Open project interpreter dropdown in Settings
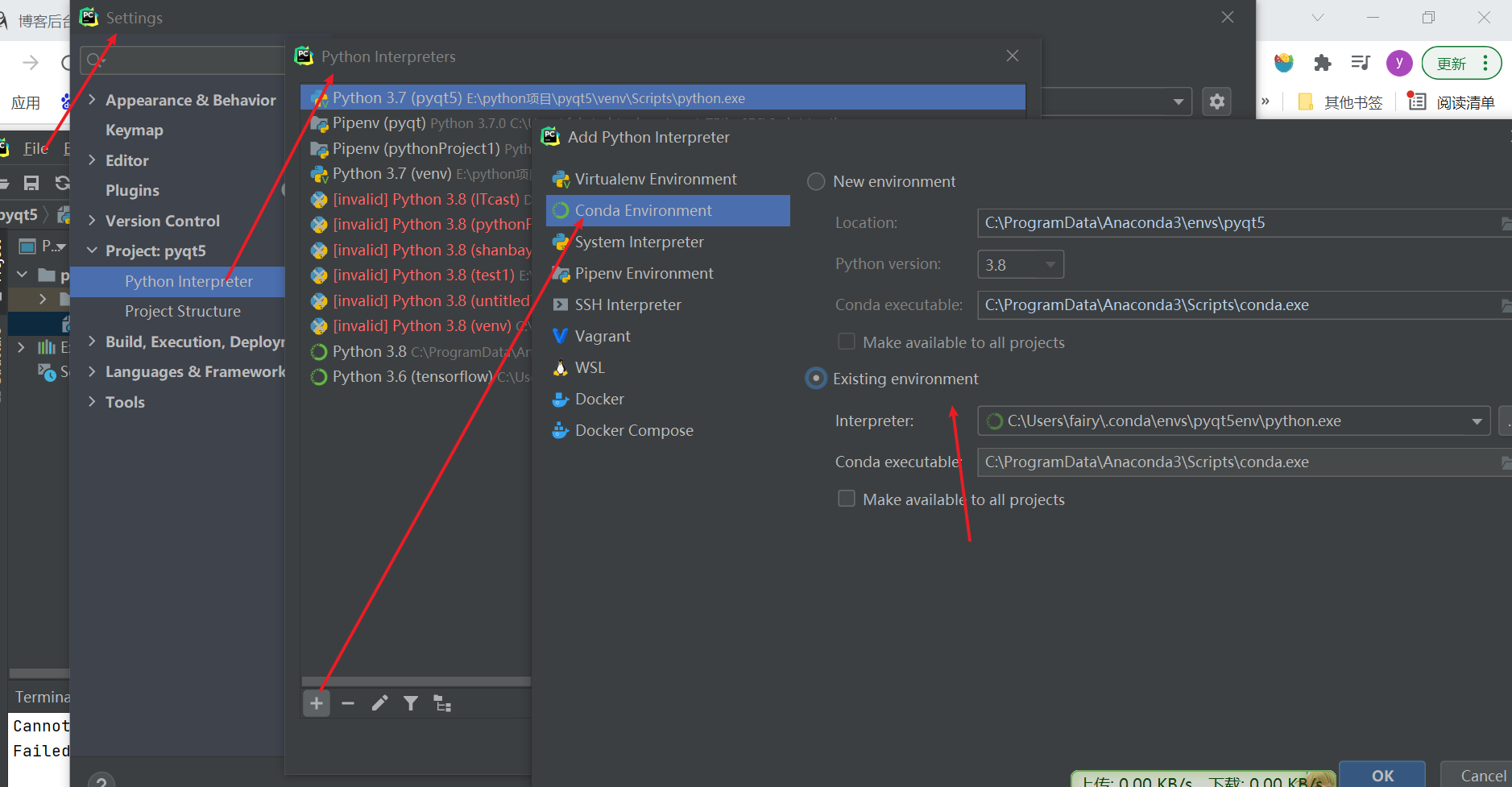 [1178, 101]
